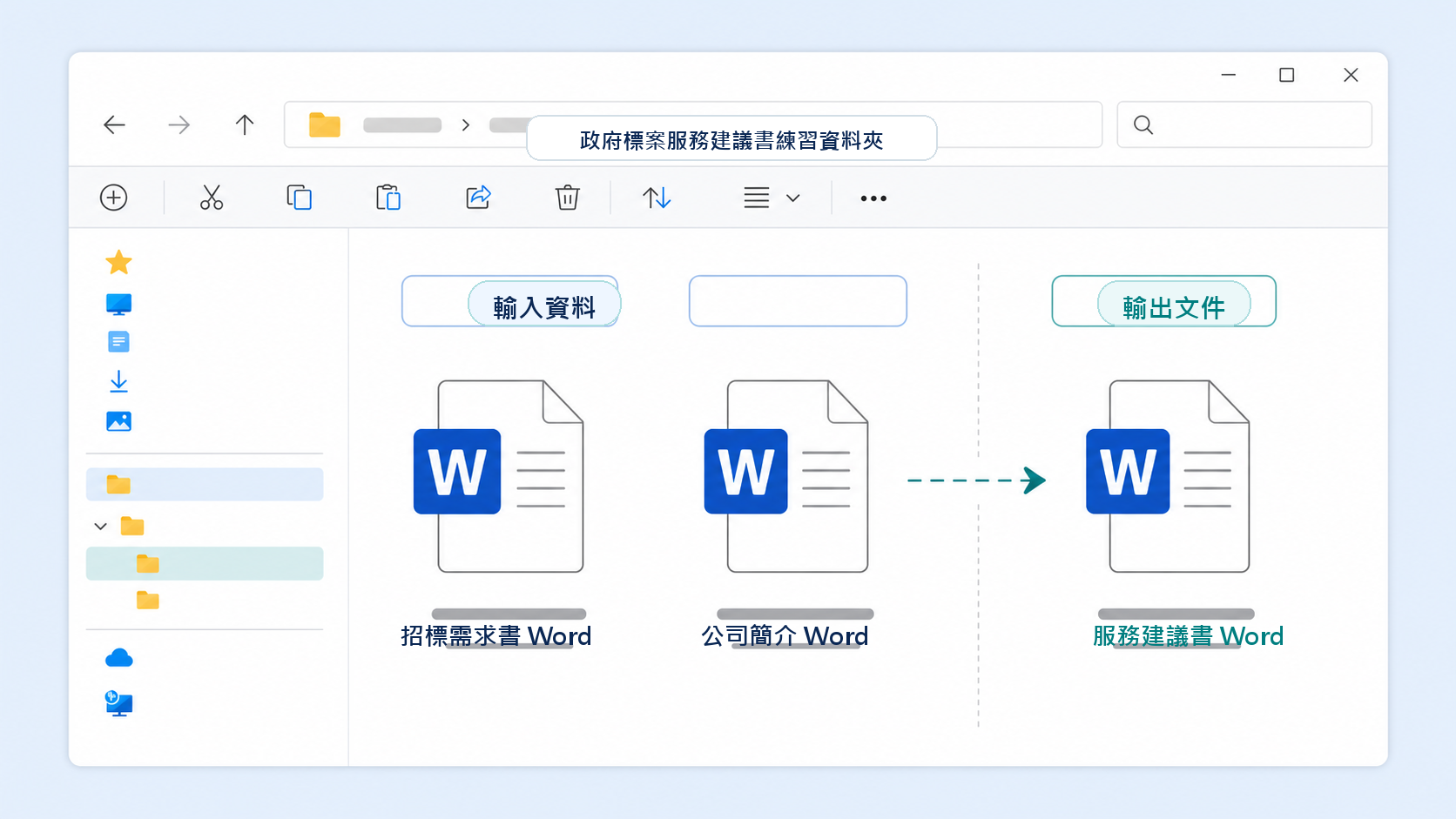Share the selected file
This screenshot has width=1456, height=819.
click(x=478, y=198)
